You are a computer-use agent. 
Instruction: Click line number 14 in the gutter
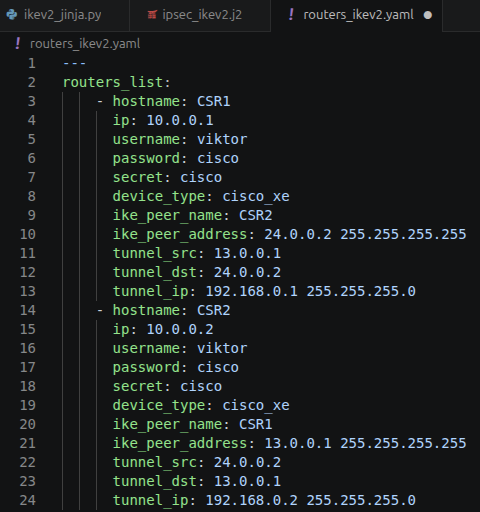coord(28,310)
